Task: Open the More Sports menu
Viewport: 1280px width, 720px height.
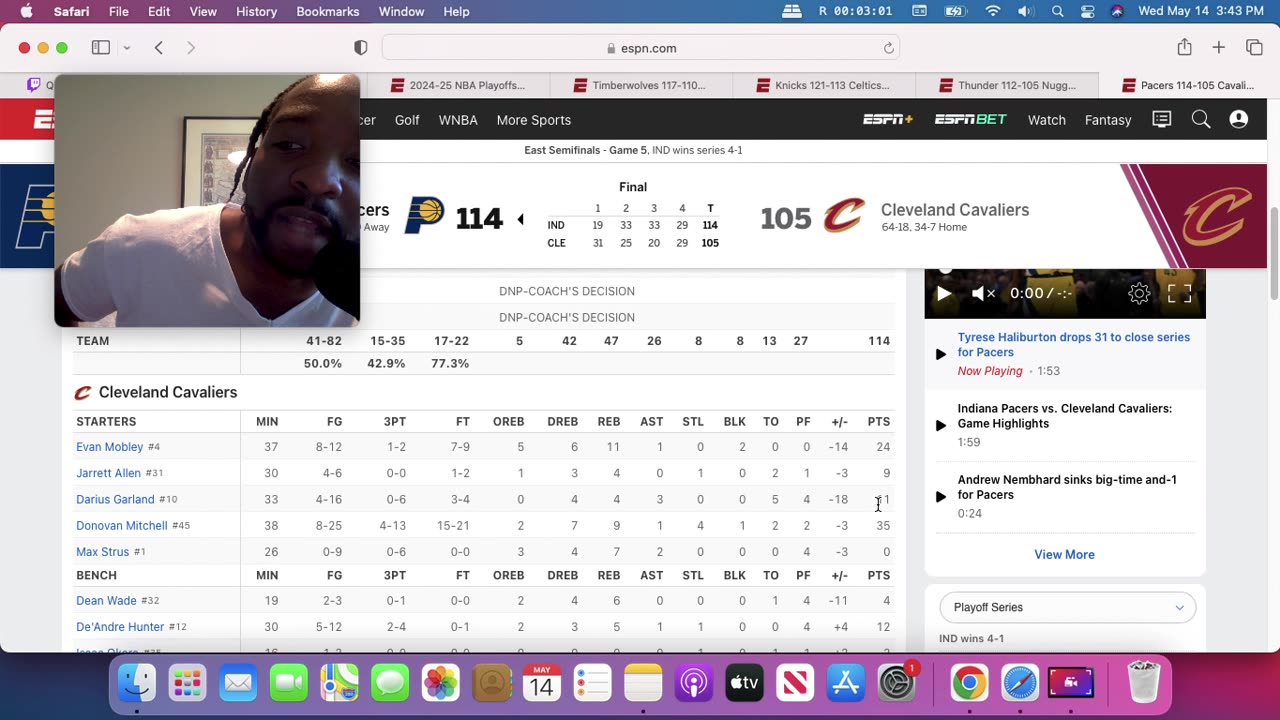Action: 533,120
